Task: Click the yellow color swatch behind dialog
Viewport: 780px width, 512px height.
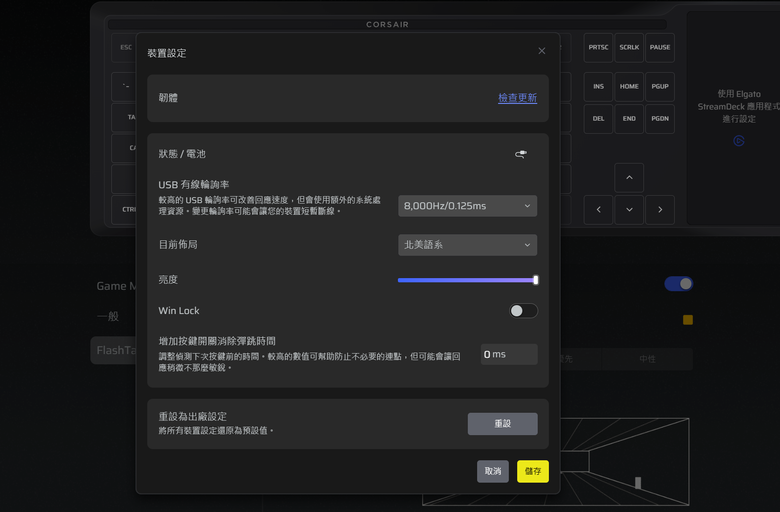Action: [688, 320]
